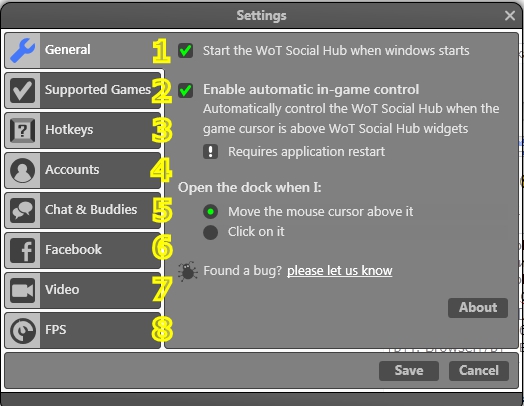The width and height of the screenshot is (524, 406).
Task: Disable automatic in-game control checkbox
Action: point(185,90)
